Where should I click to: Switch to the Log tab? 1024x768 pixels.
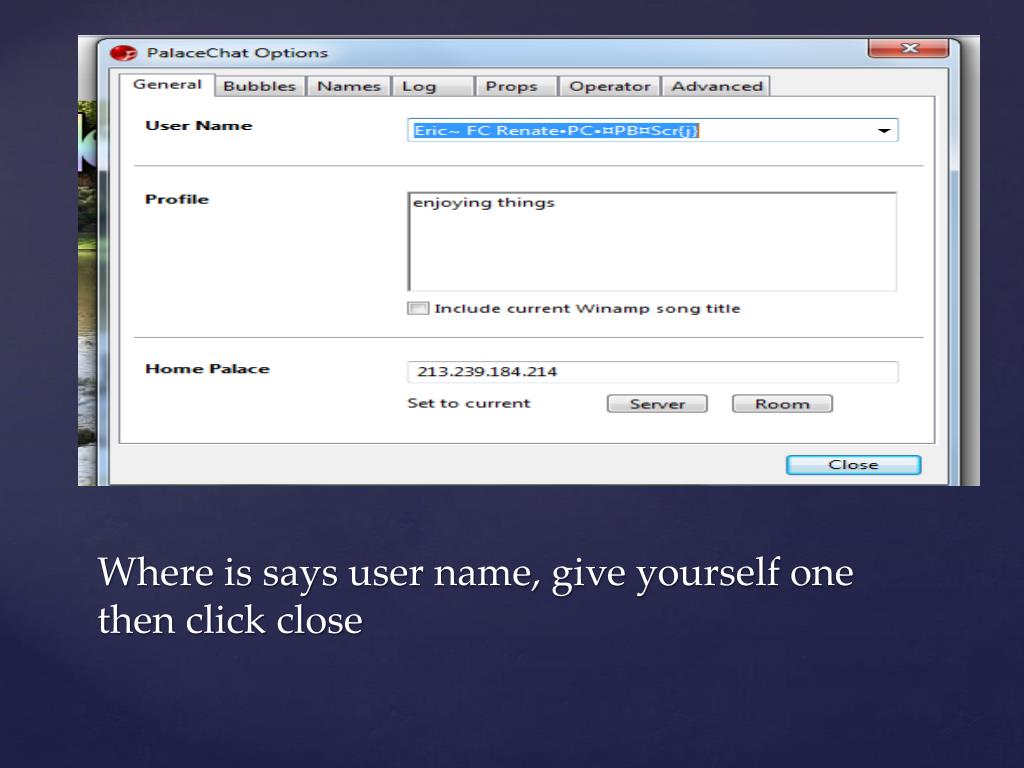[x=432, y=86]
